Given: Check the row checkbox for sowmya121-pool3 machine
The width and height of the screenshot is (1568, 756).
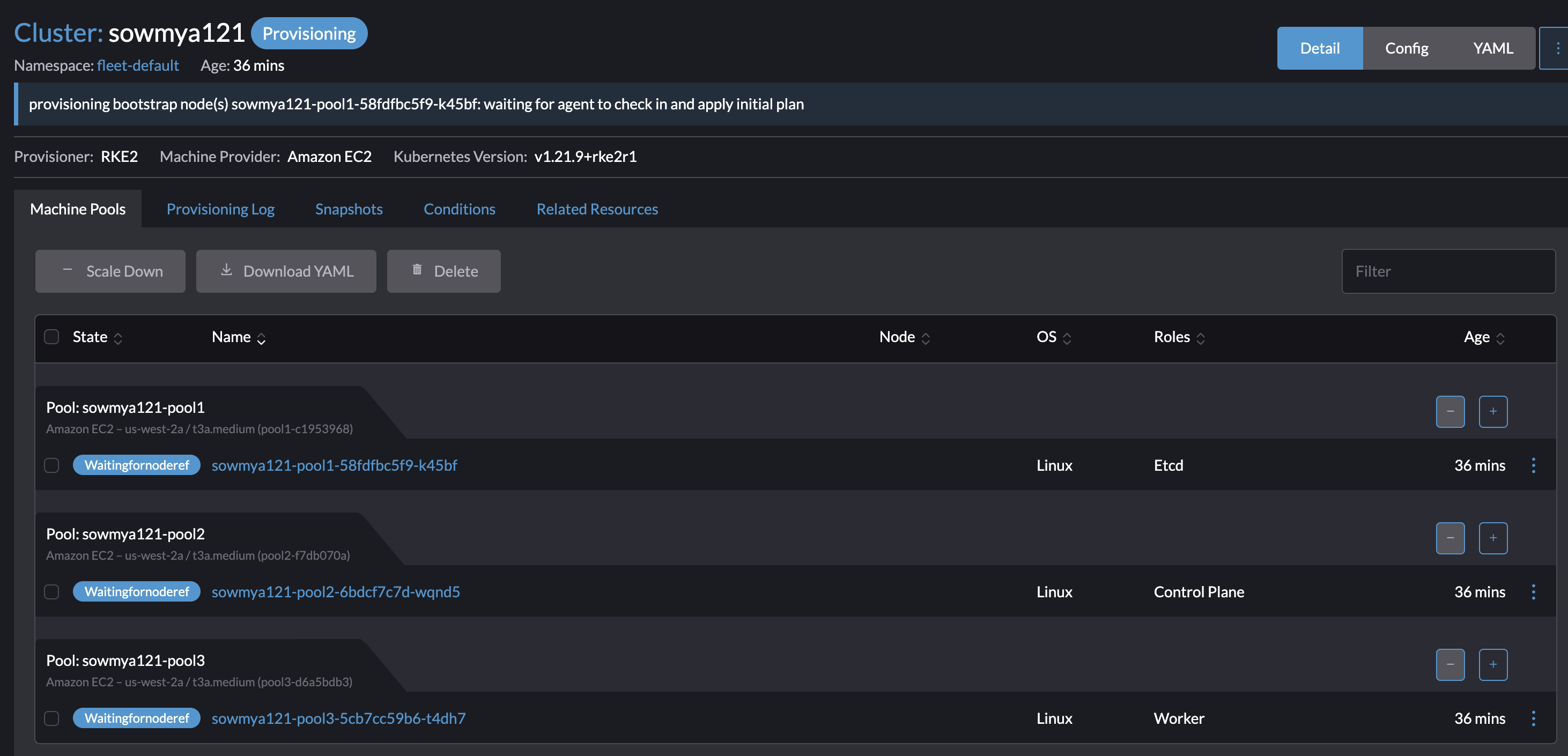Looking at the screenshot, I should (51, 718).
